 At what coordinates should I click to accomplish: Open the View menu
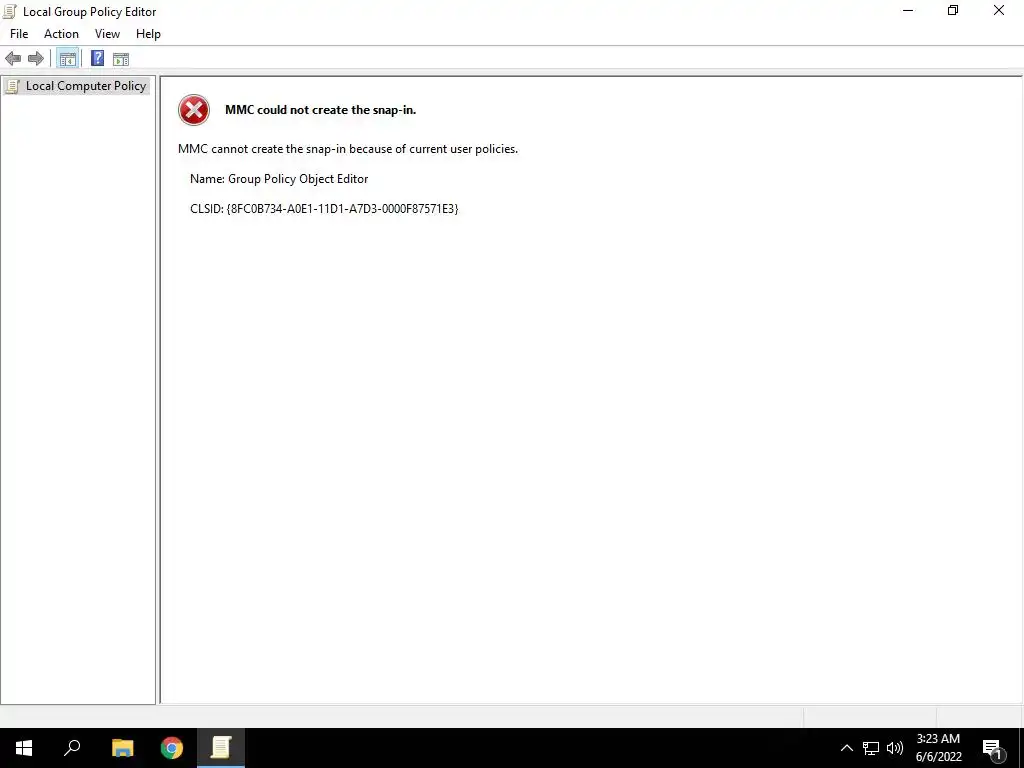(x=107, y=34)
